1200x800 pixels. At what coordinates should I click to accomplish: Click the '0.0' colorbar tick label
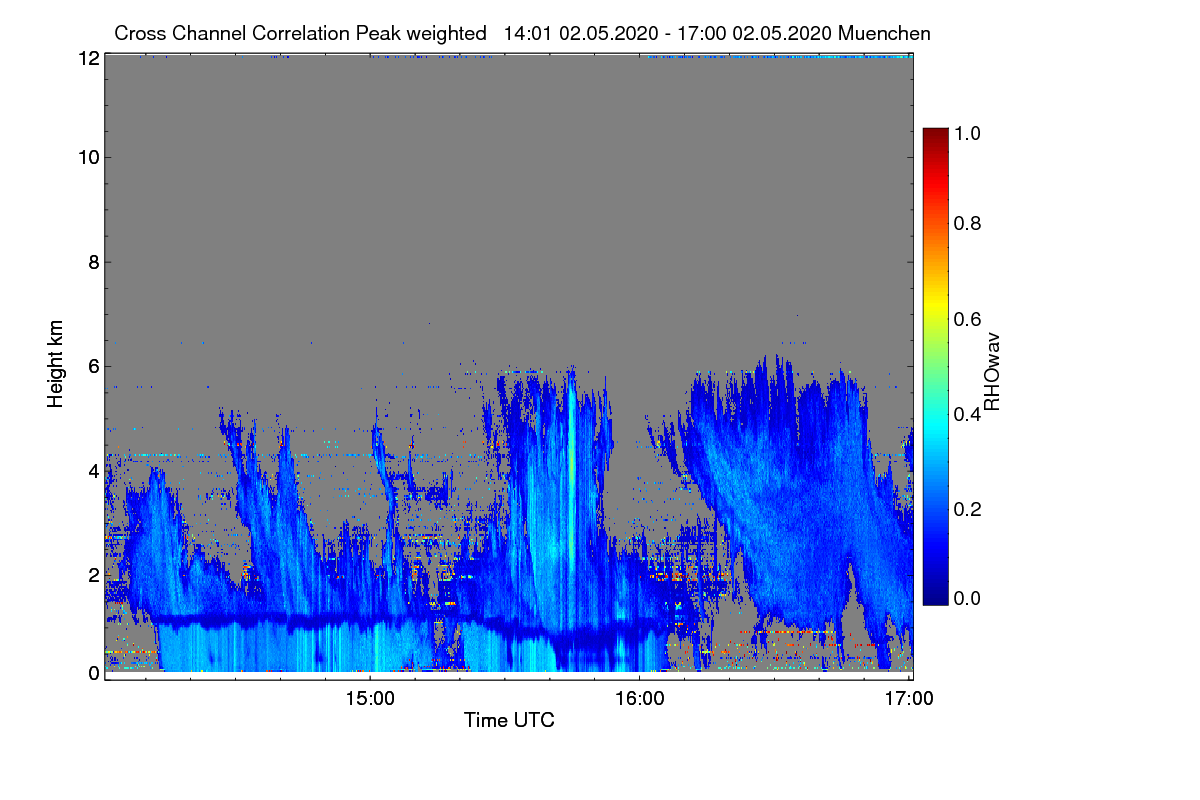969,598
